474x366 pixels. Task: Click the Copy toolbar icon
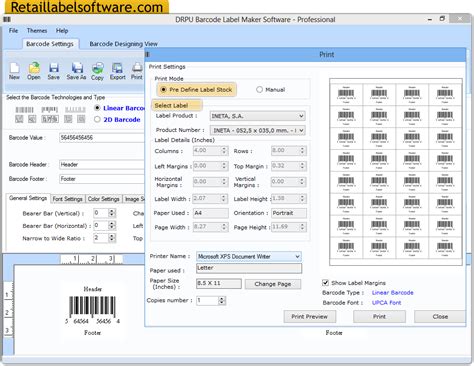[97, 71]
